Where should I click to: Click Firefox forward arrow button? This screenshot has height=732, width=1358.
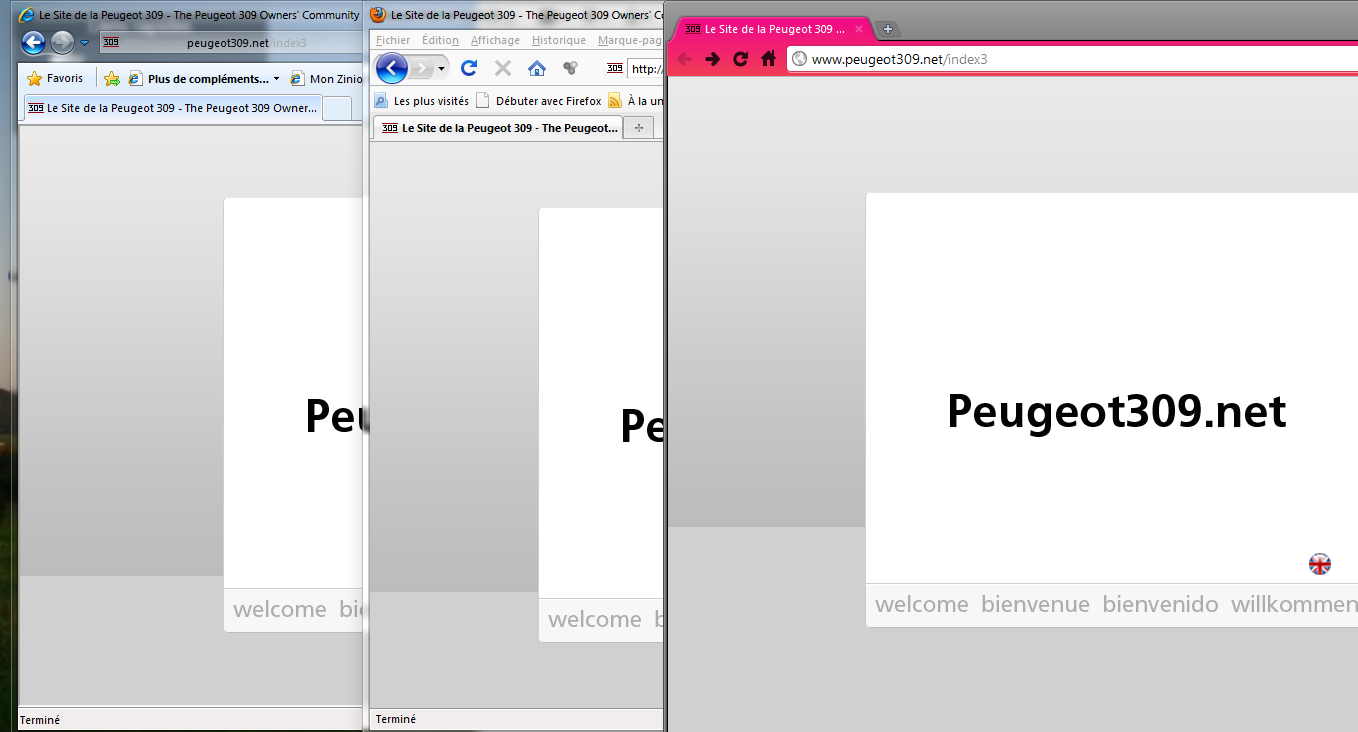click(421, 68)
